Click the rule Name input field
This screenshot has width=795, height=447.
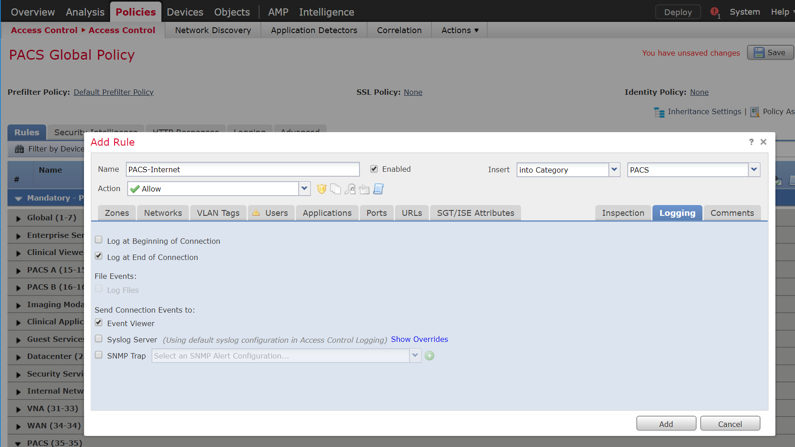[x=242, y=170]
